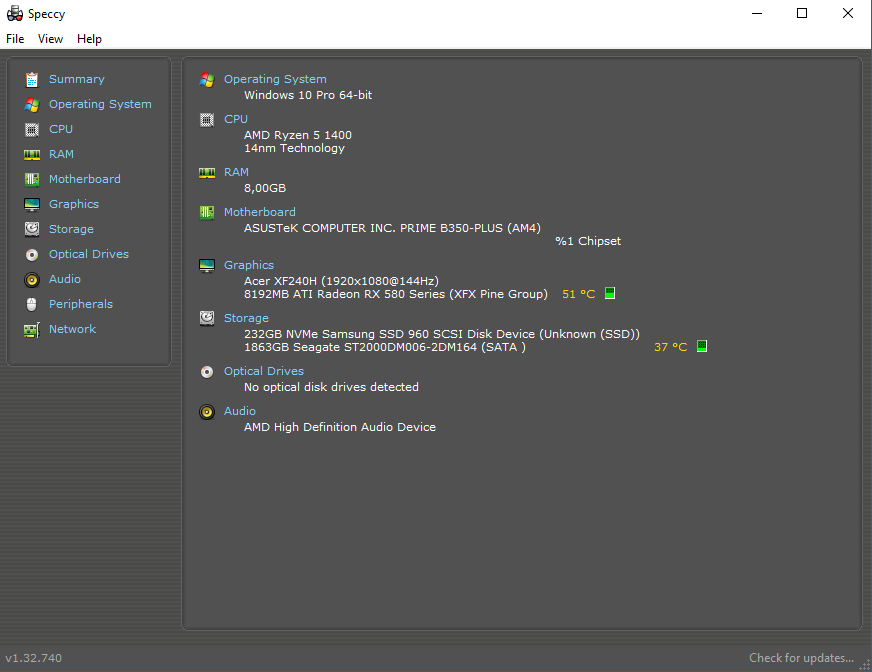Screen dimensions: 872x672
Task: Select the Storage section in sidebar
Action: (71, 229)
